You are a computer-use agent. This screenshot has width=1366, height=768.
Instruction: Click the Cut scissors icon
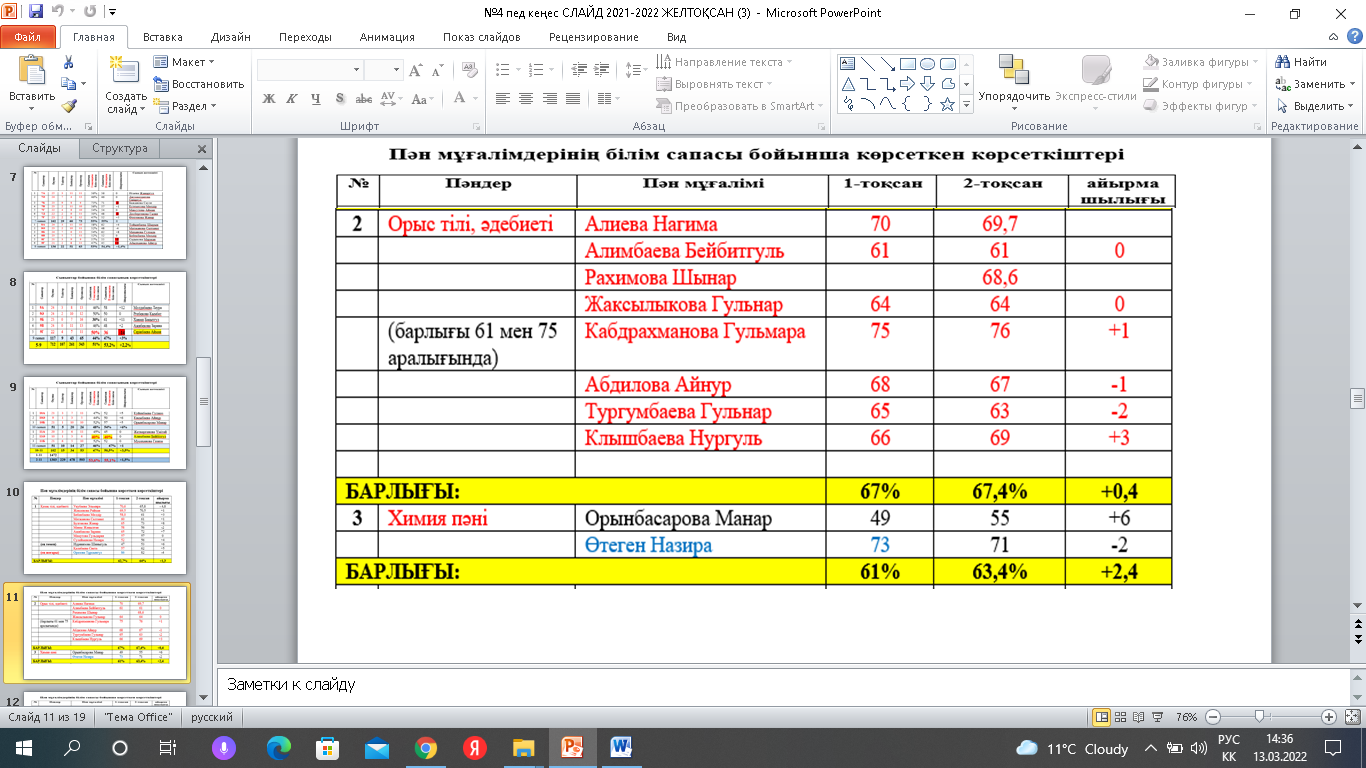click(68, 62)
